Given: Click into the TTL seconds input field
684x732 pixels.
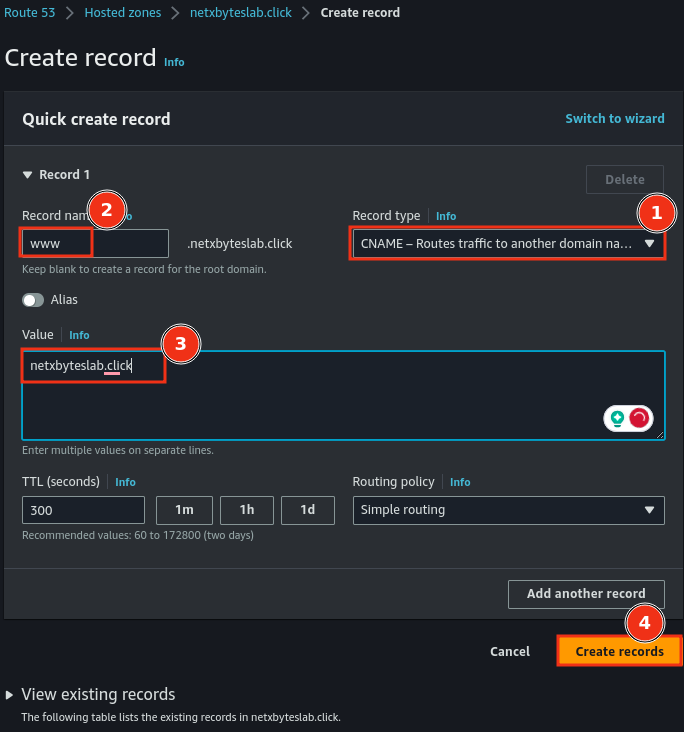Looking at the screenshot, I should [x=83, y=510].
